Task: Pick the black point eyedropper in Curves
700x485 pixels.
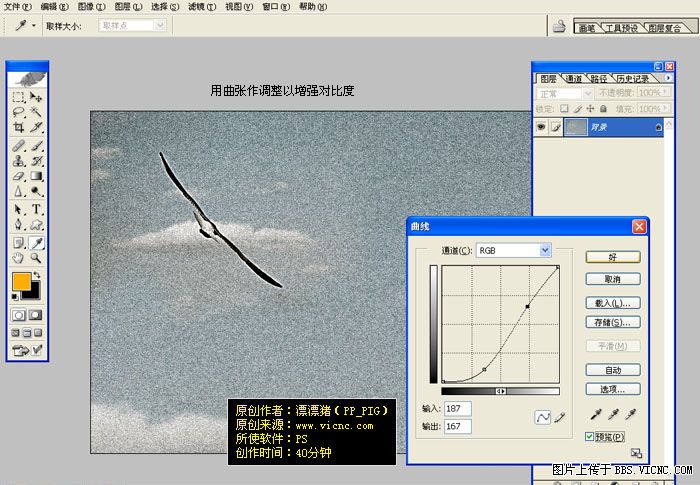Action: click(596, 414)
